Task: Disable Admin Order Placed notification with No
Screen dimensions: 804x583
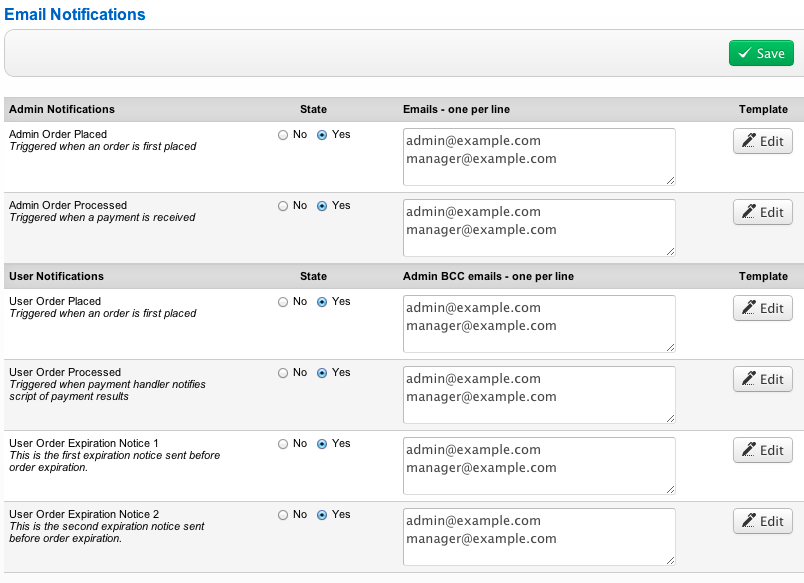Action: [283, 135]
